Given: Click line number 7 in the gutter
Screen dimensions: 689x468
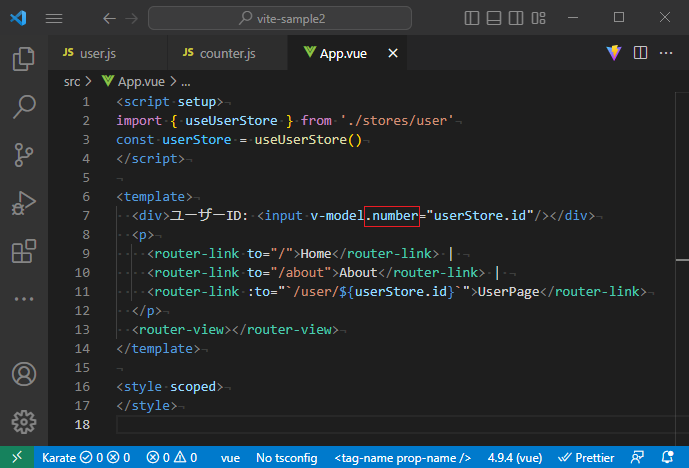Looking at the screenshot, I should [x=86, y=216].
